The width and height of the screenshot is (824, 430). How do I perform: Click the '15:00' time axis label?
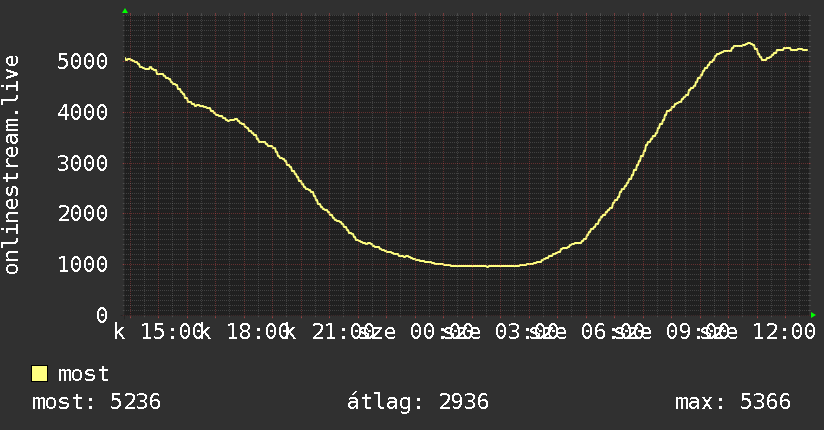coord(172,332)
